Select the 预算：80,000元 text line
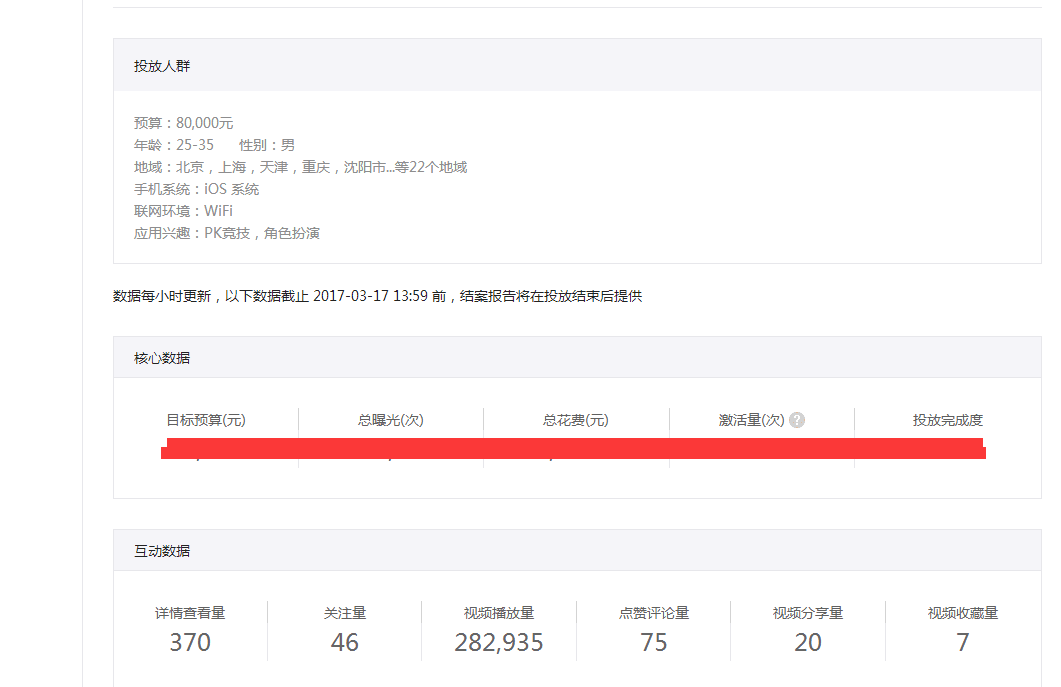Image resolution: width=1061 pixels, height=687 pixels. click(183, 123)
